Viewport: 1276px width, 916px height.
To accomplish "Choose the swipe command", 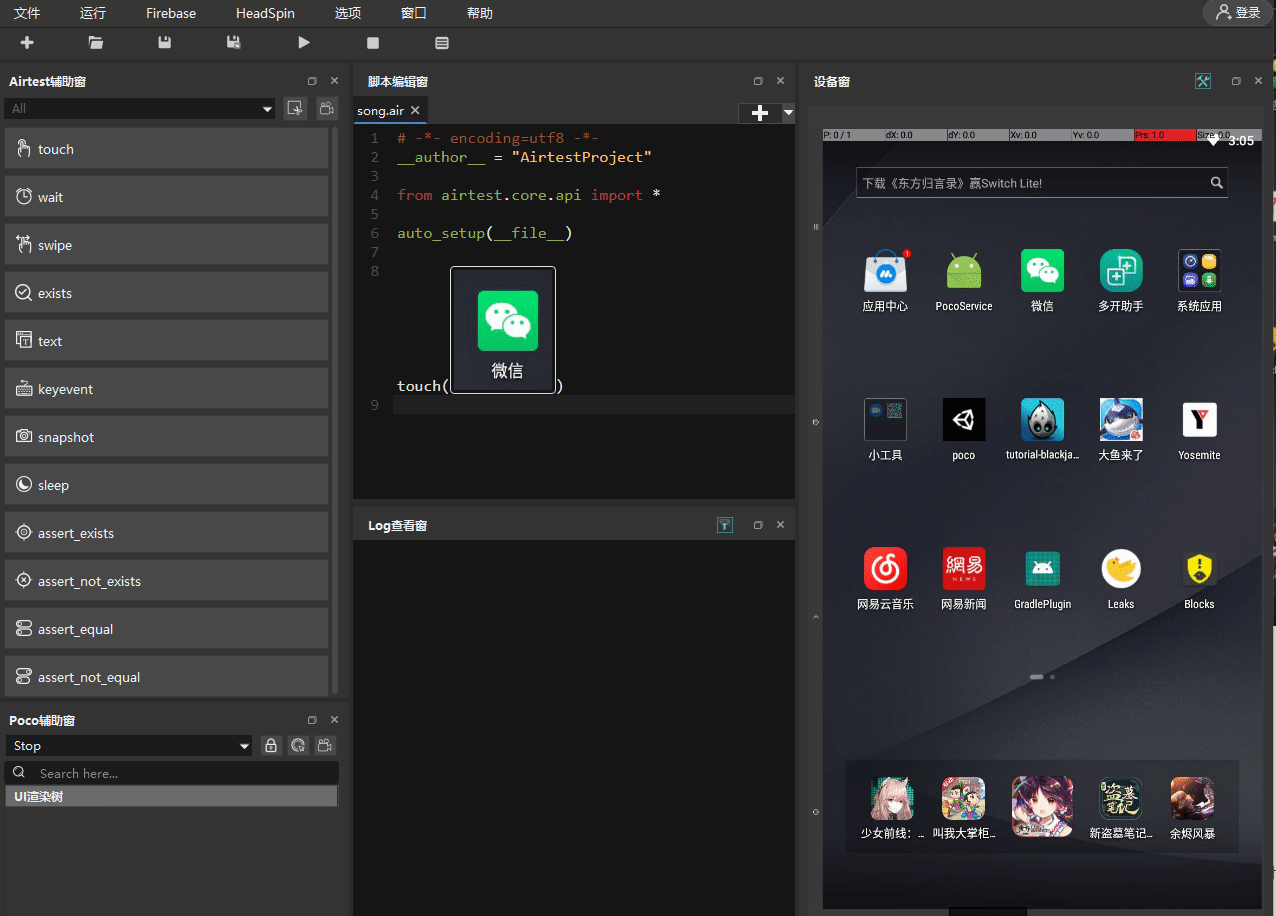I will click(167, 245).
